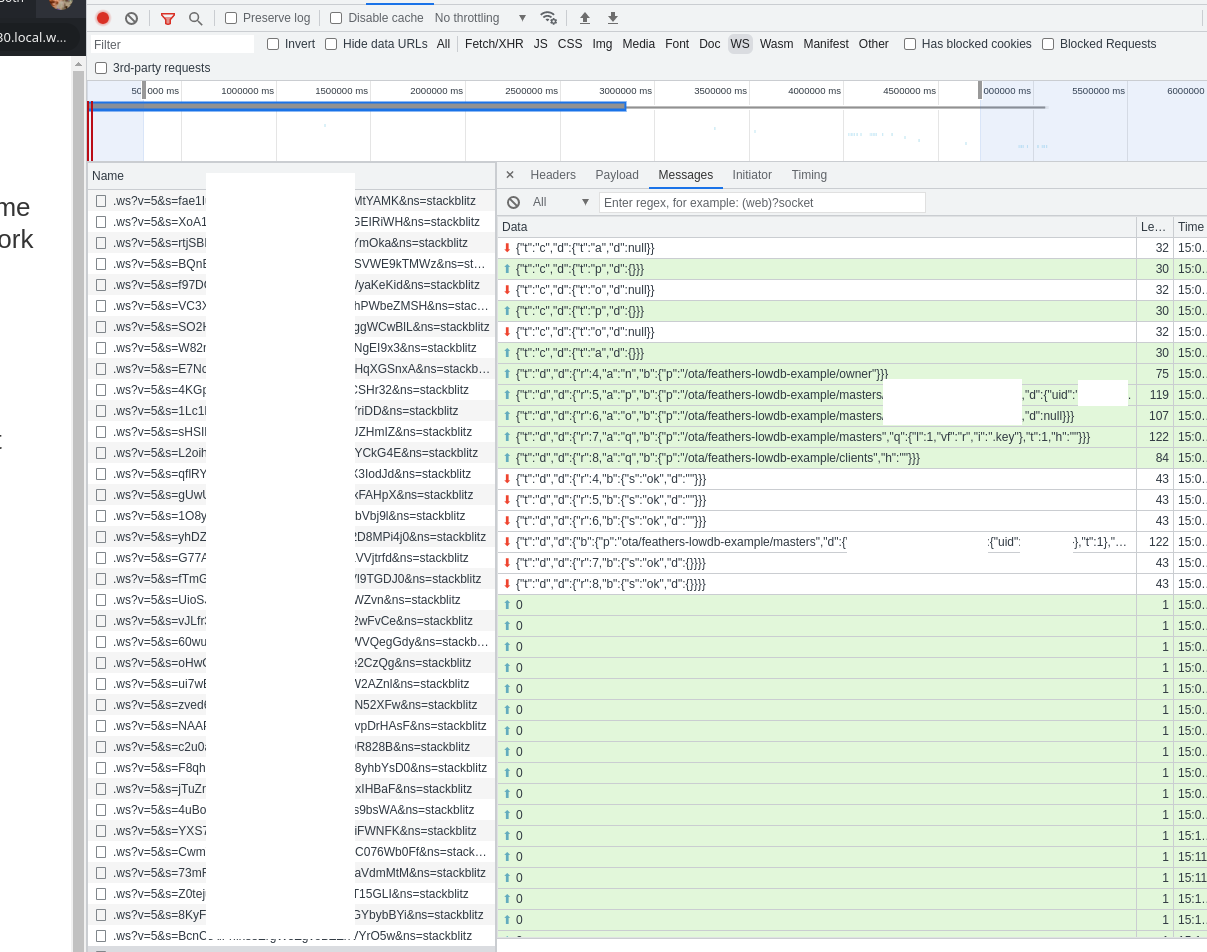The width and height of the screenshot is (1207, 952).
Task: Open network search magnifier
Action: pyautogui.click(x=195, y=18)
